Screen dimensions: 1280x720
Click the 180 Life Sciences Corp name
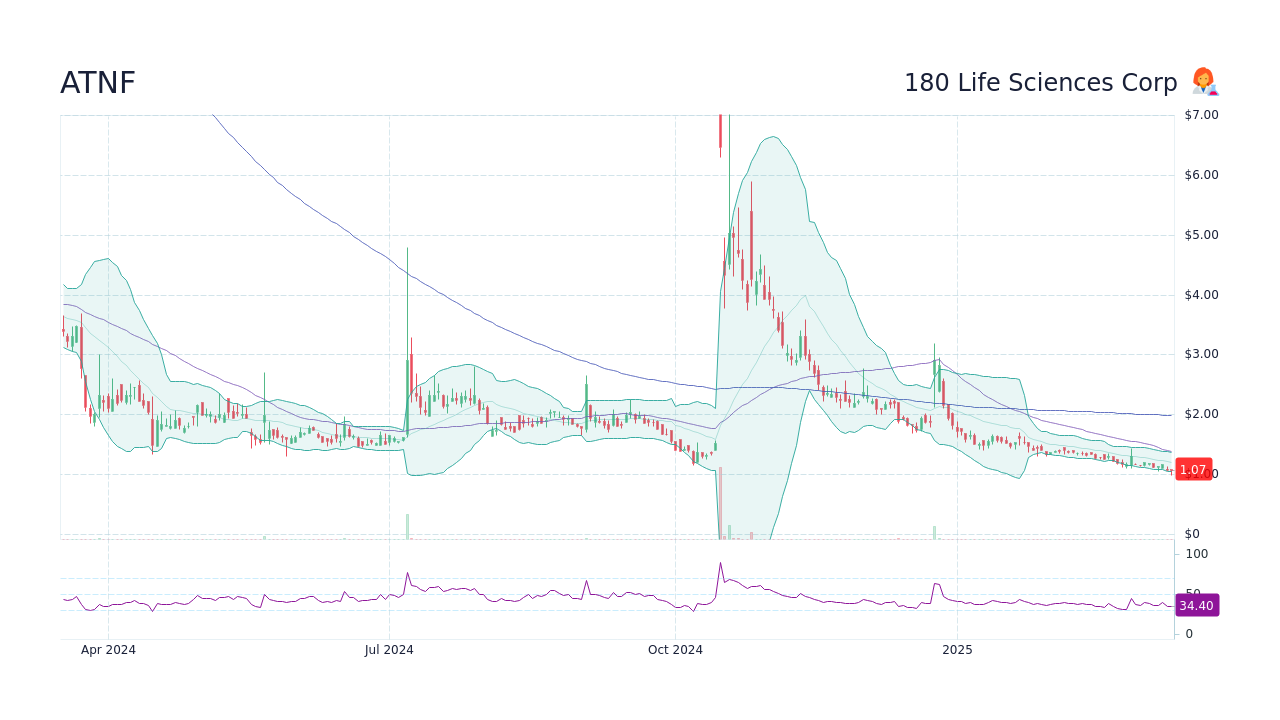point(1040,83)
